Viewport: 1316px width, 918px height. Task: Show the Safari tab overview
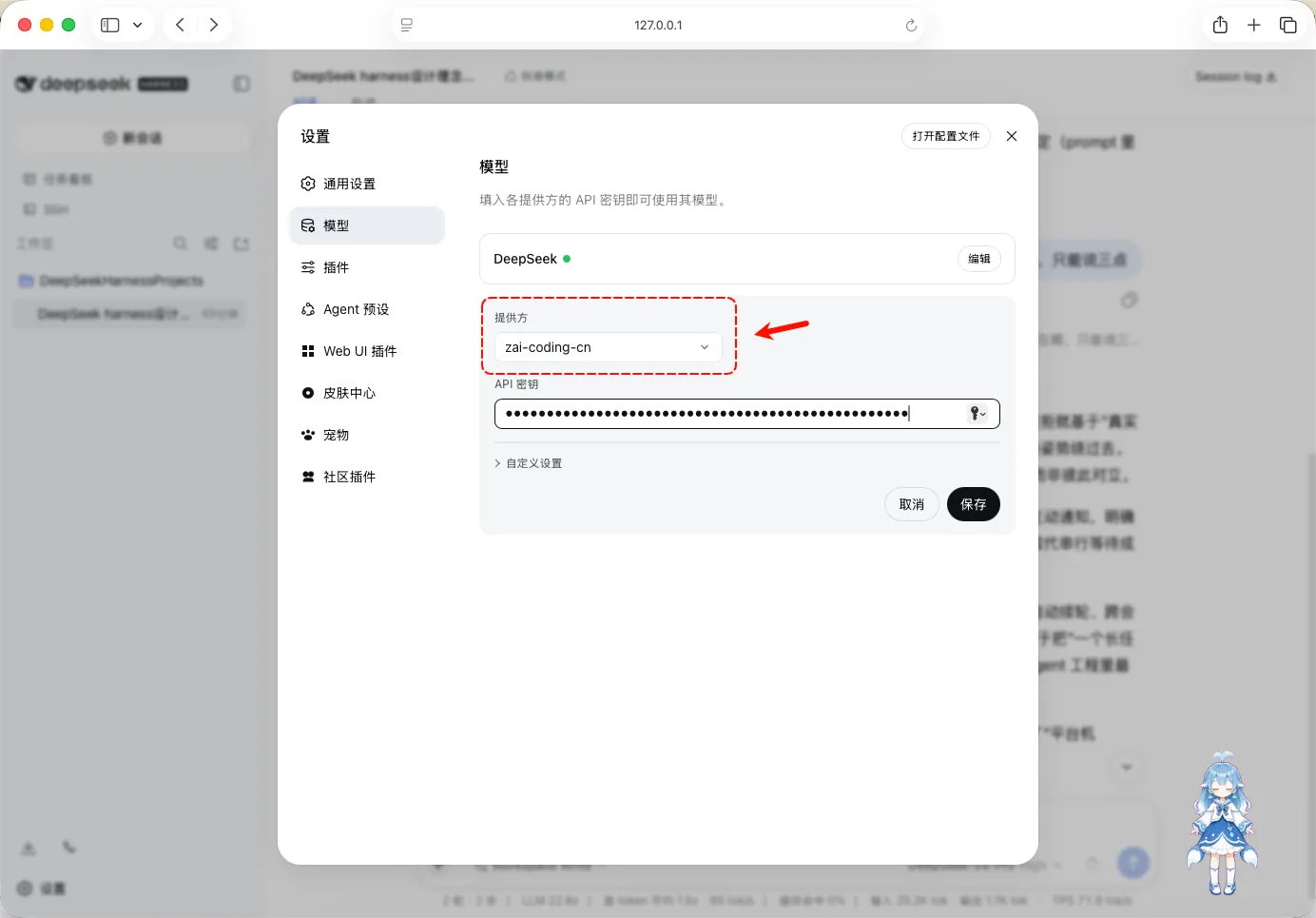(x=1288, y=25)
